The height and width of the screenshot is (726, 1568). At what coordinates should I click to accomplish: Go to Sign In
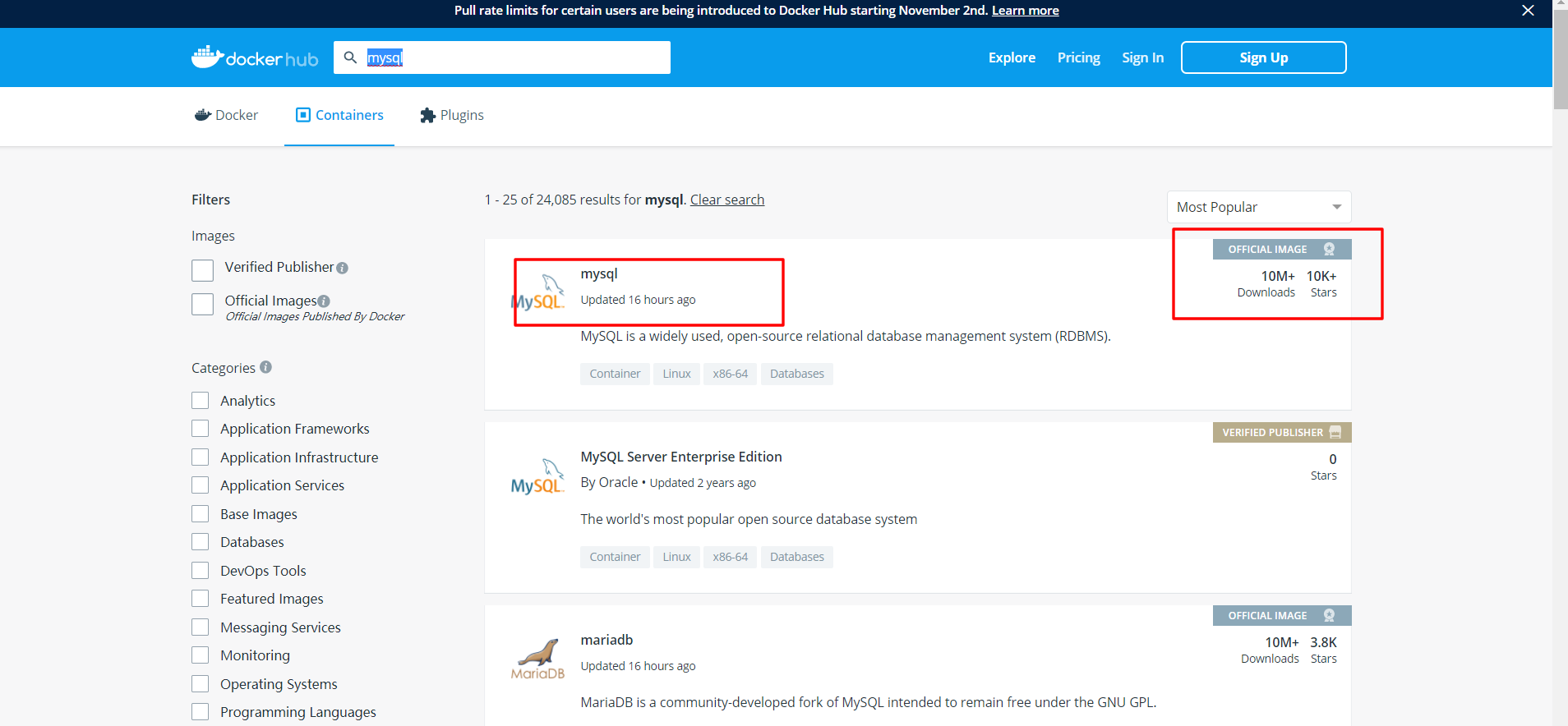coord(1143,57)
